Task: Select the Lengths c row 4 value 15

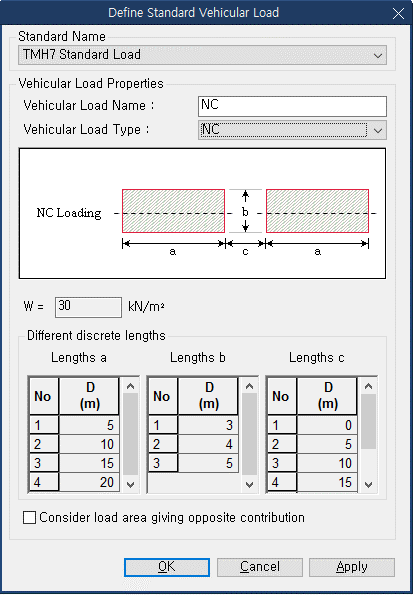Action: click(327, 482)
